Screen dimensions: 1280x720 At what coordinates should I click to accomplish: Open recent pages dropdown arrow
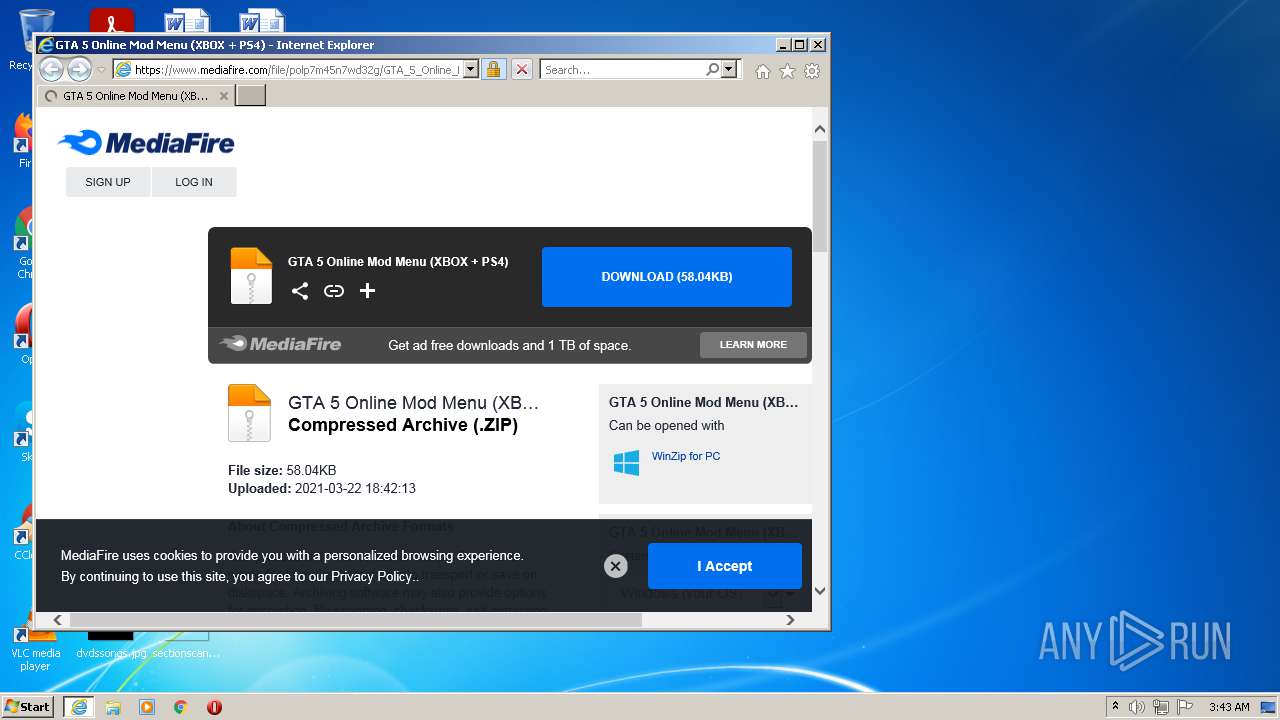click(101, 70)
